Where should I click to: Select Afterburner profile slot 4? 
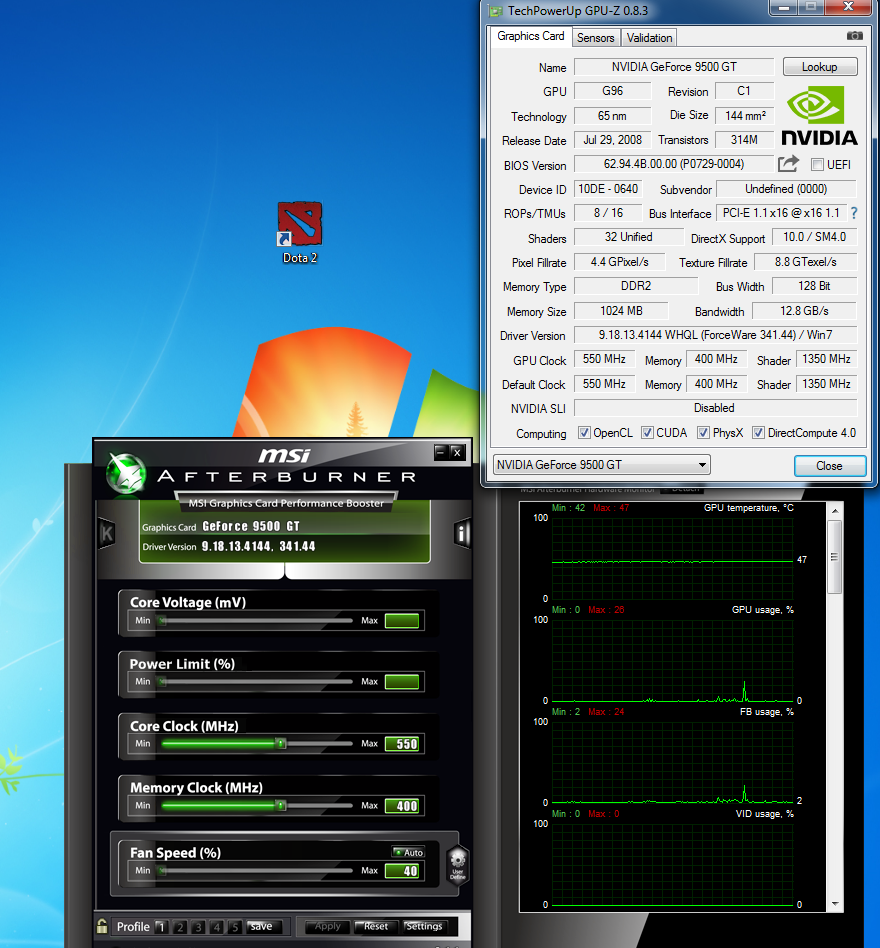click(x=217, y=927)
